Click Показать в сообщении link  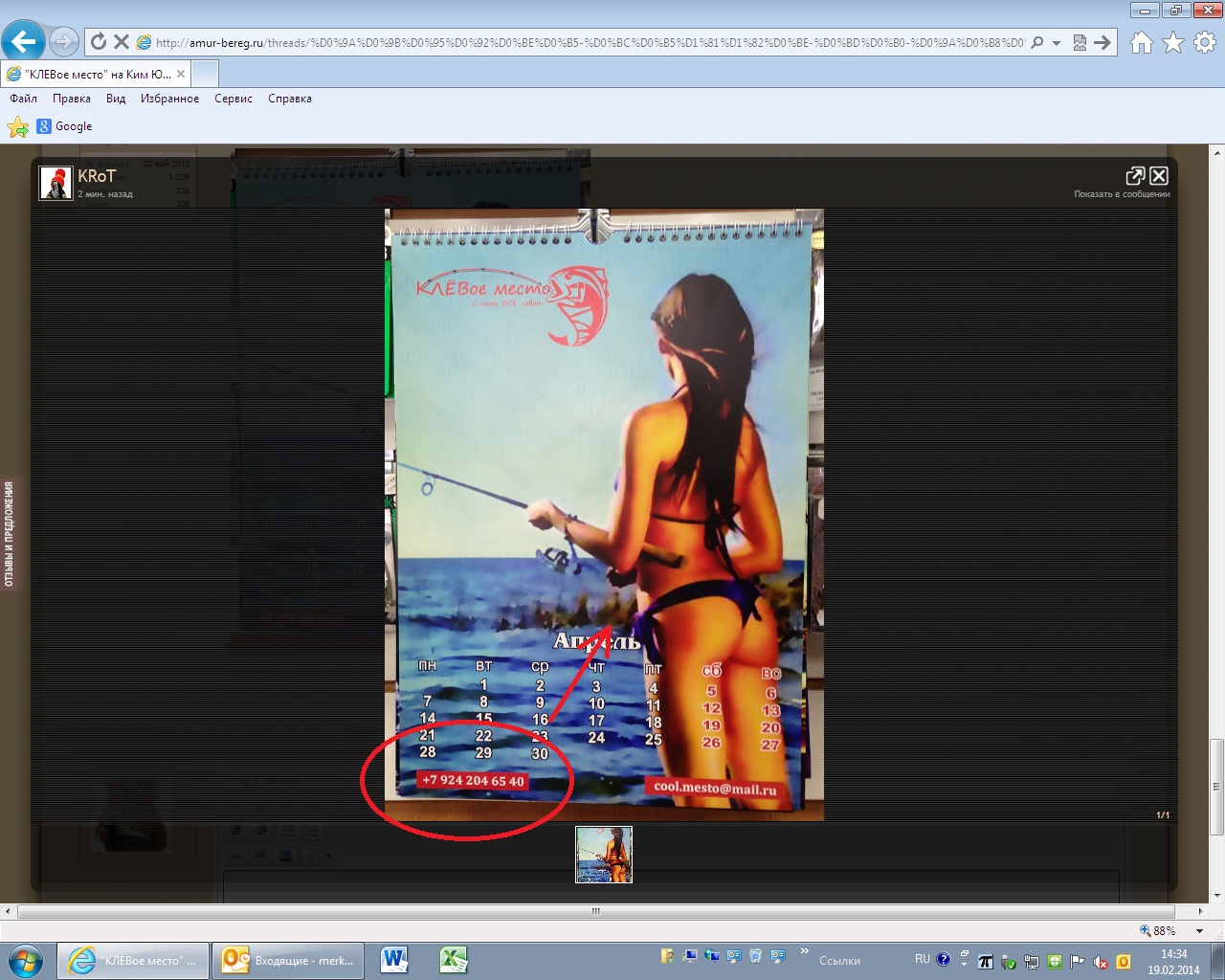click(1122, 194)
